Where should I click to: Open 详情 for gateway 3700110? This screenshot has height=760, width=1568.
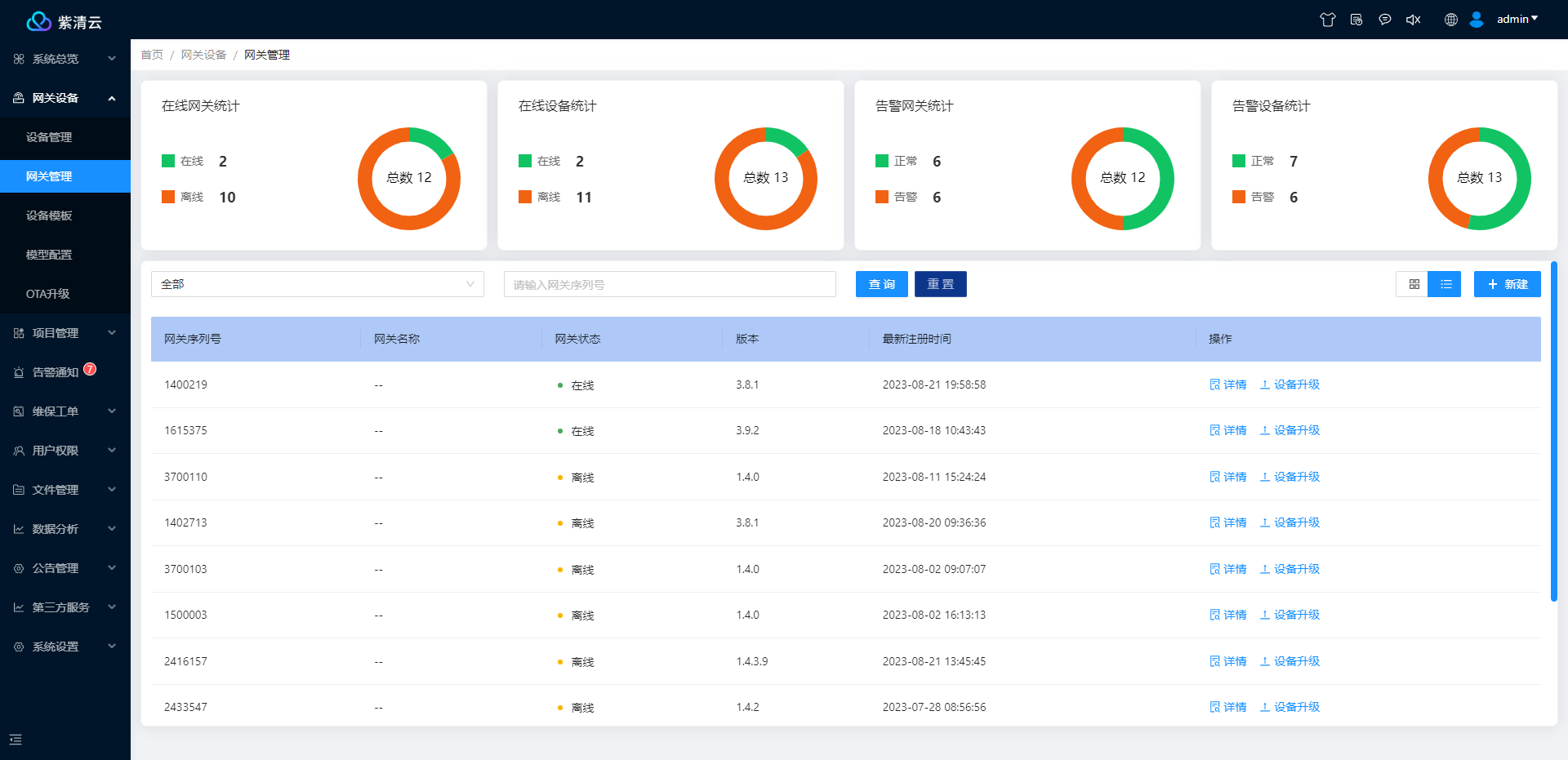1228,477
